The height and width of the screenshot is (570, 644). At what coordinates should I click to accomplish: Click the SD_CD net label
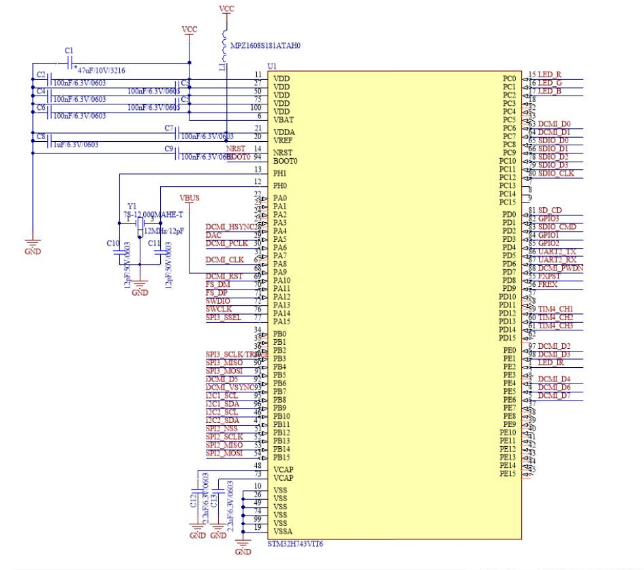550,210
